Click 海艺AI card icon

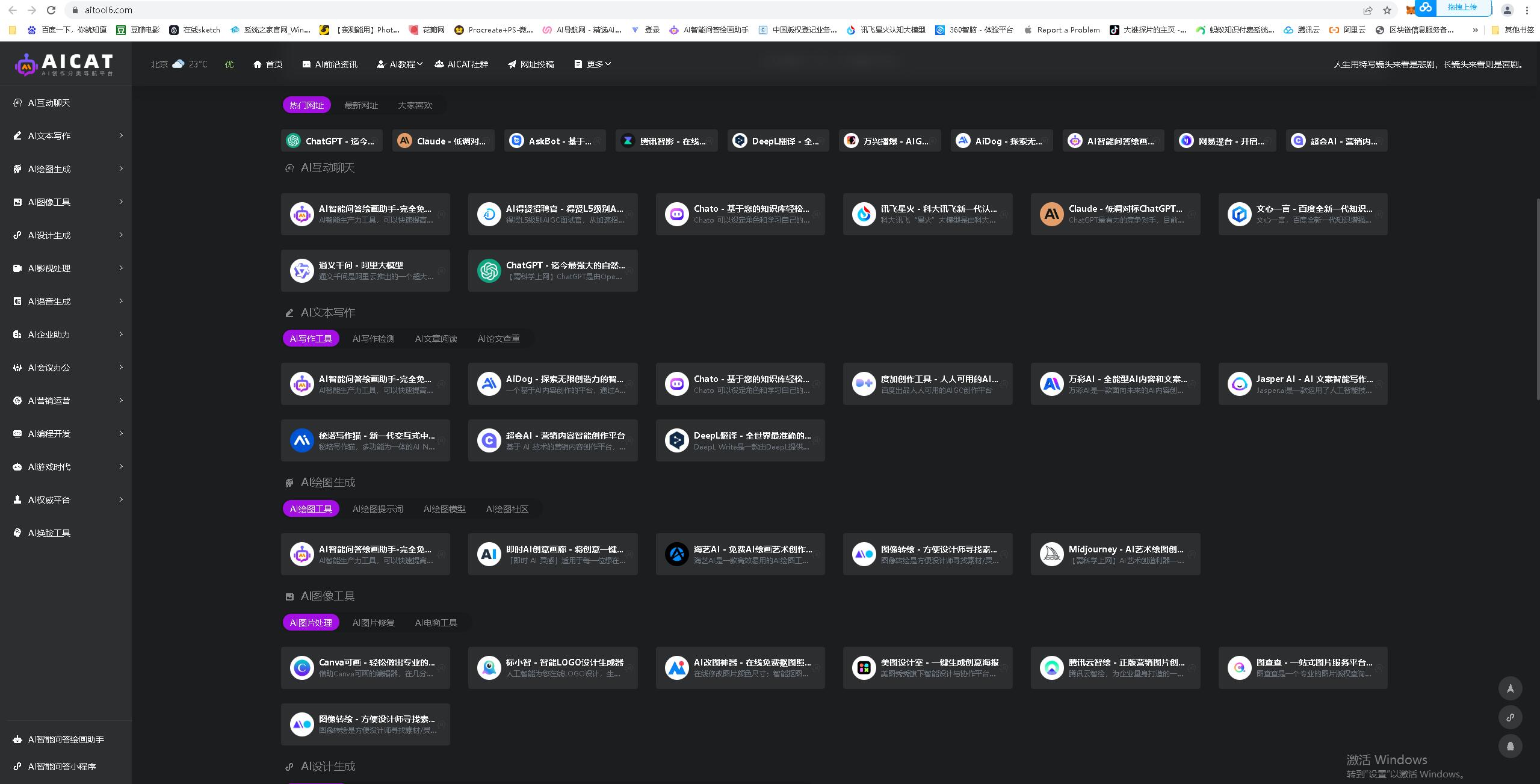tap(676, 554)
